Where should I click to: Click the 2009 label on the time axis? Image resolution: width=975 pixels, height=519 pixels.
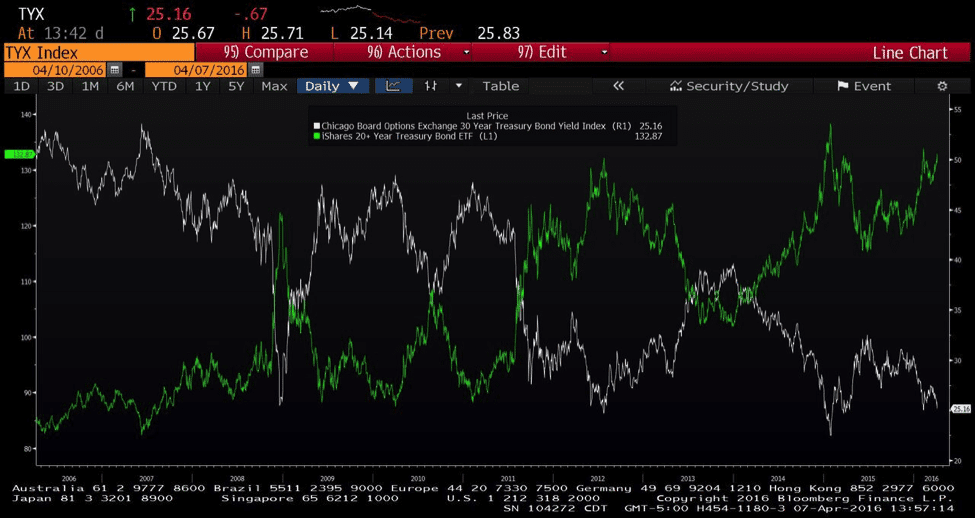(x=327, y=479)
